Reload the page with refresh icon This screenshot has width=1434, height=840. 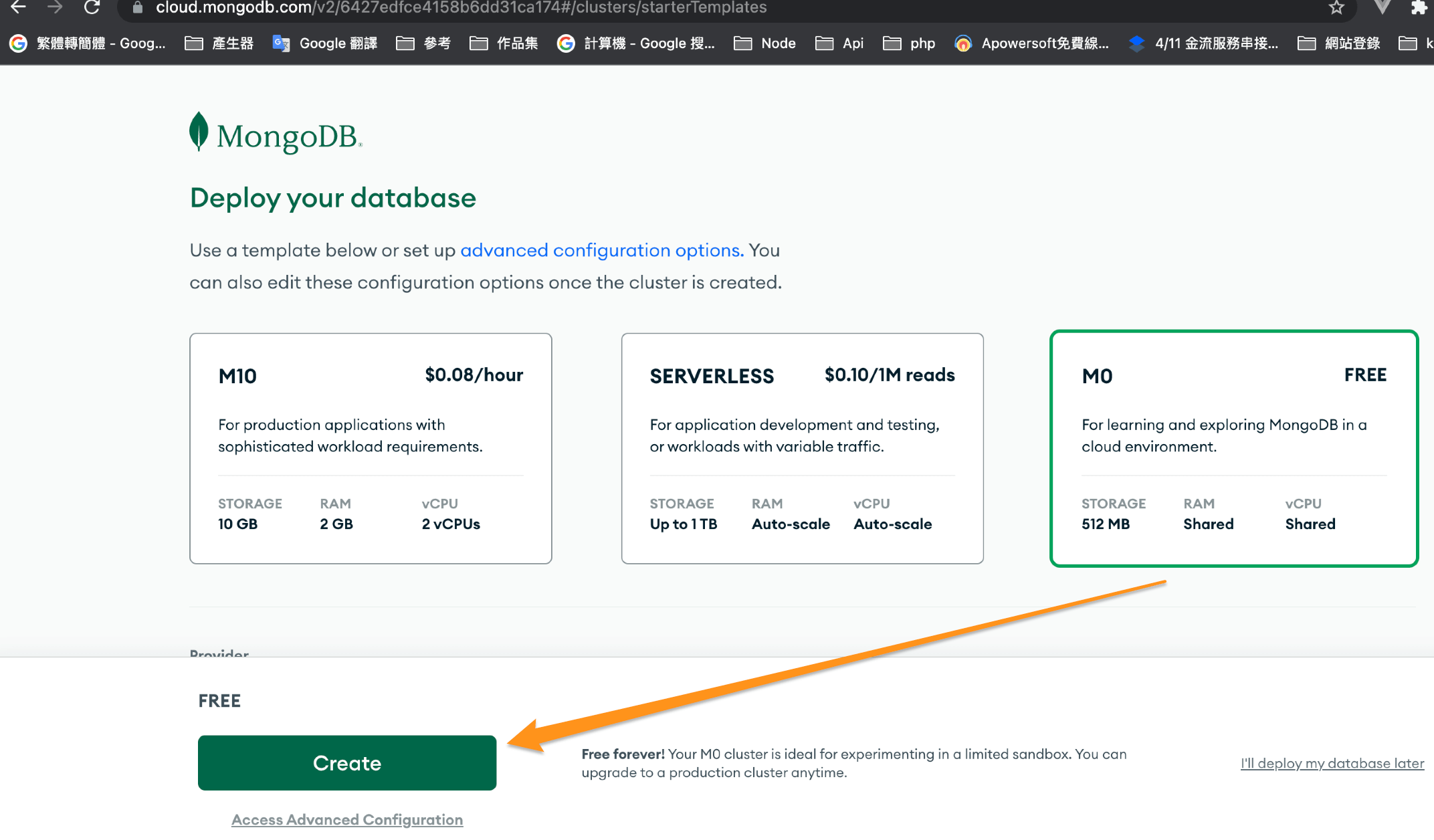[x=92, y=7]
